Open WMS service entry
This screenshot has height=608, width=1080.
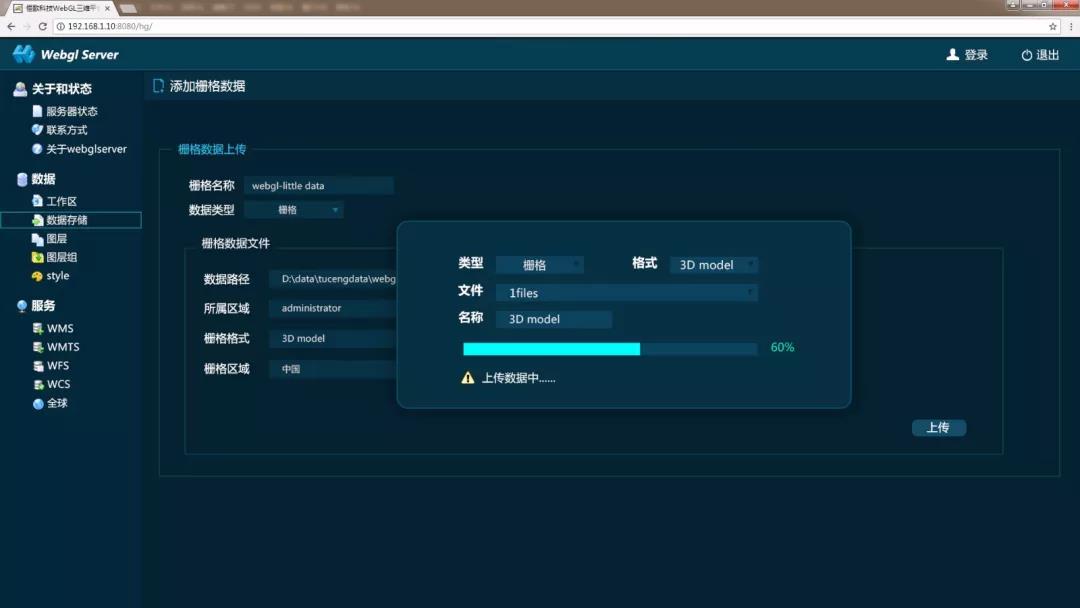(x=60, y=328)
